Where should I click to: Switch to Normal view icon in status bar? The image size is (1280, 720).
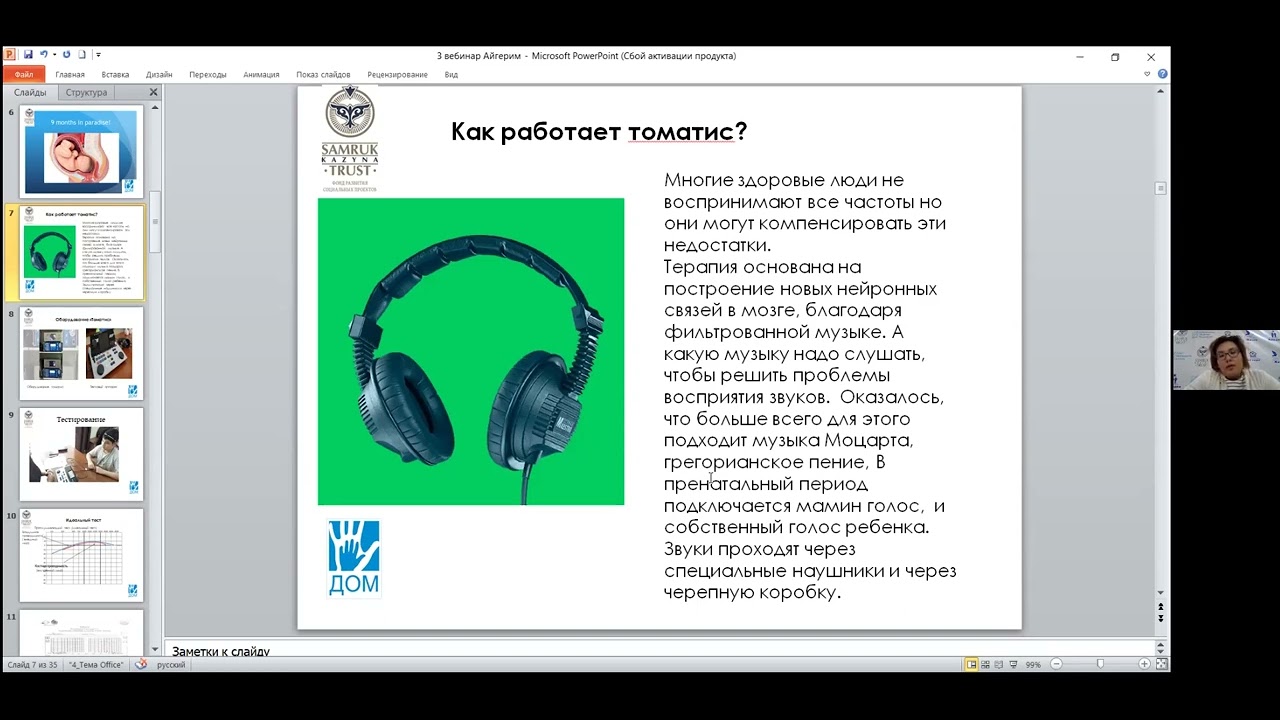click(x=971, y=664)
